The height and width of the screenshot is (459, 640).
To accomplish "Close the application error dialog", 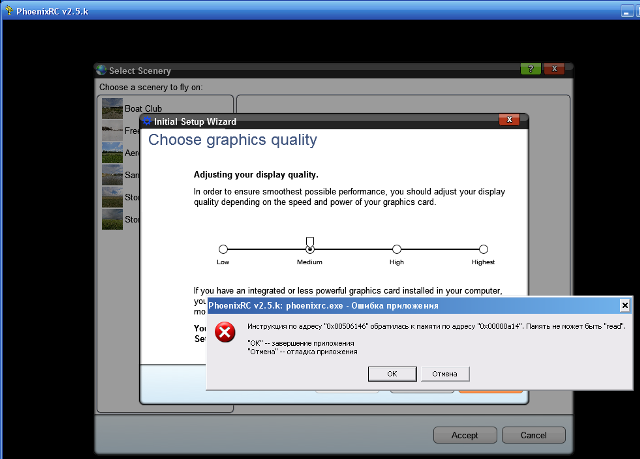I will click(x=624, y=306).
